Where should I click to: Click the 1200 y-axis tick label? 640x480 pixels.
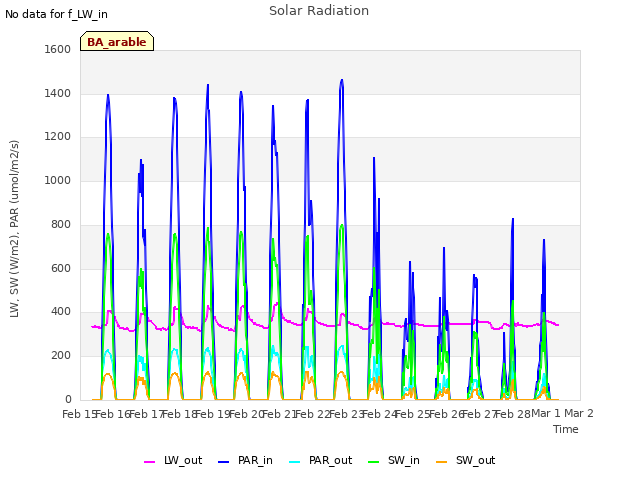(x=58, y=137)
